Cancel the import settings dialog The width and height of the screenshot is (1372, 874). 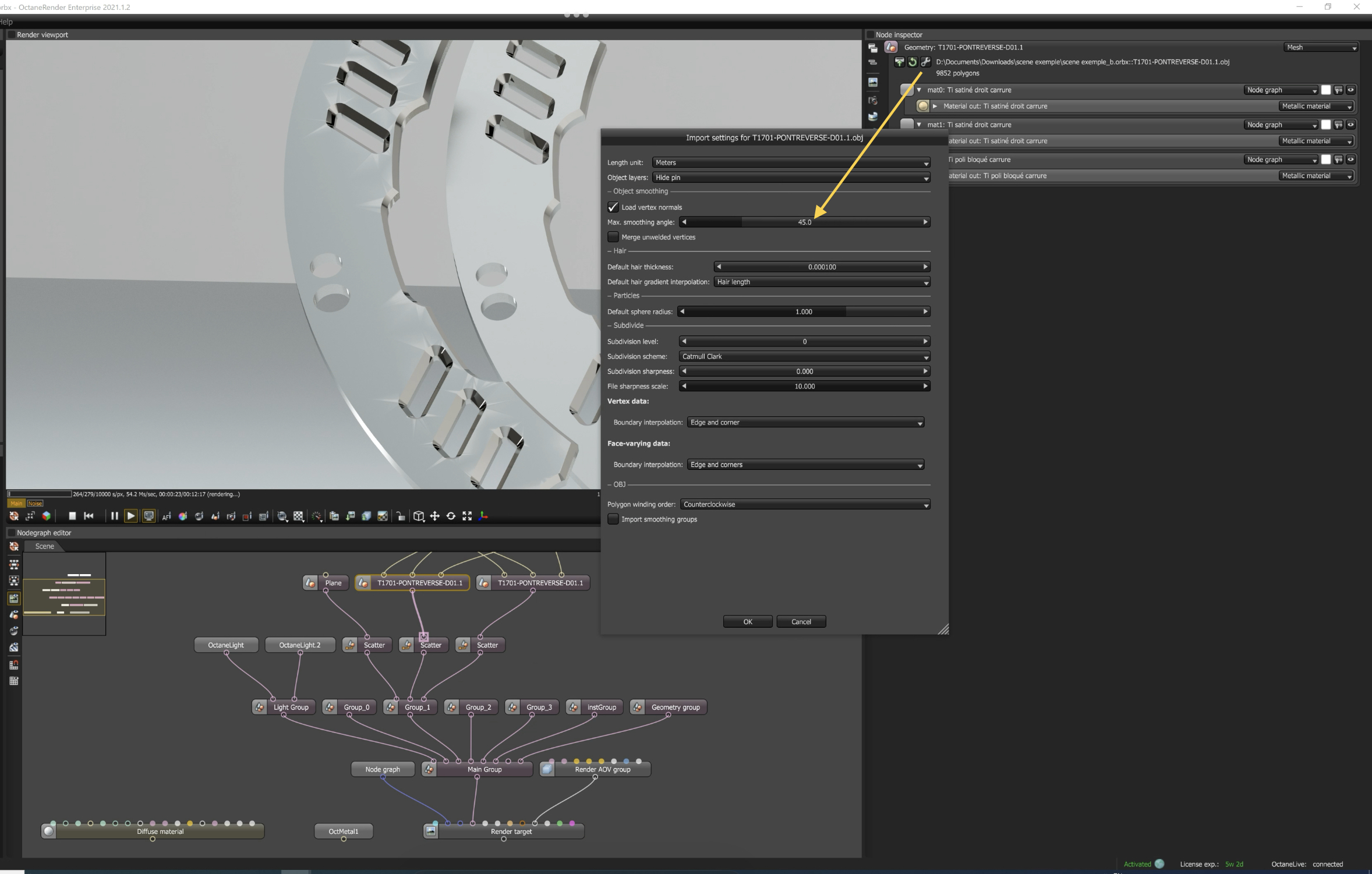pyautogui.click(x=801, y=621)
